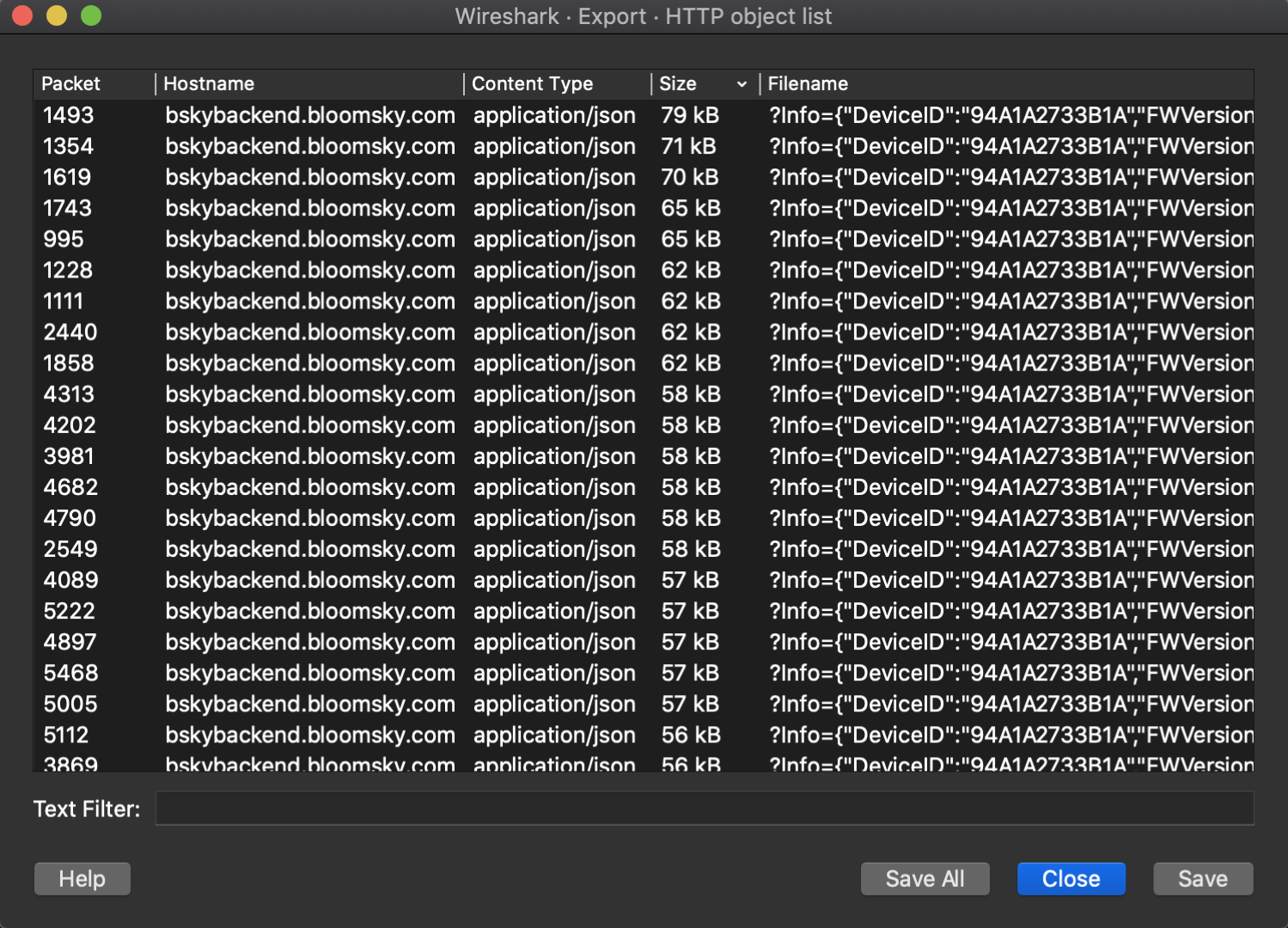Click the 70 kB size cell
The image size is (1288, 928).
(x=689, y=177)
